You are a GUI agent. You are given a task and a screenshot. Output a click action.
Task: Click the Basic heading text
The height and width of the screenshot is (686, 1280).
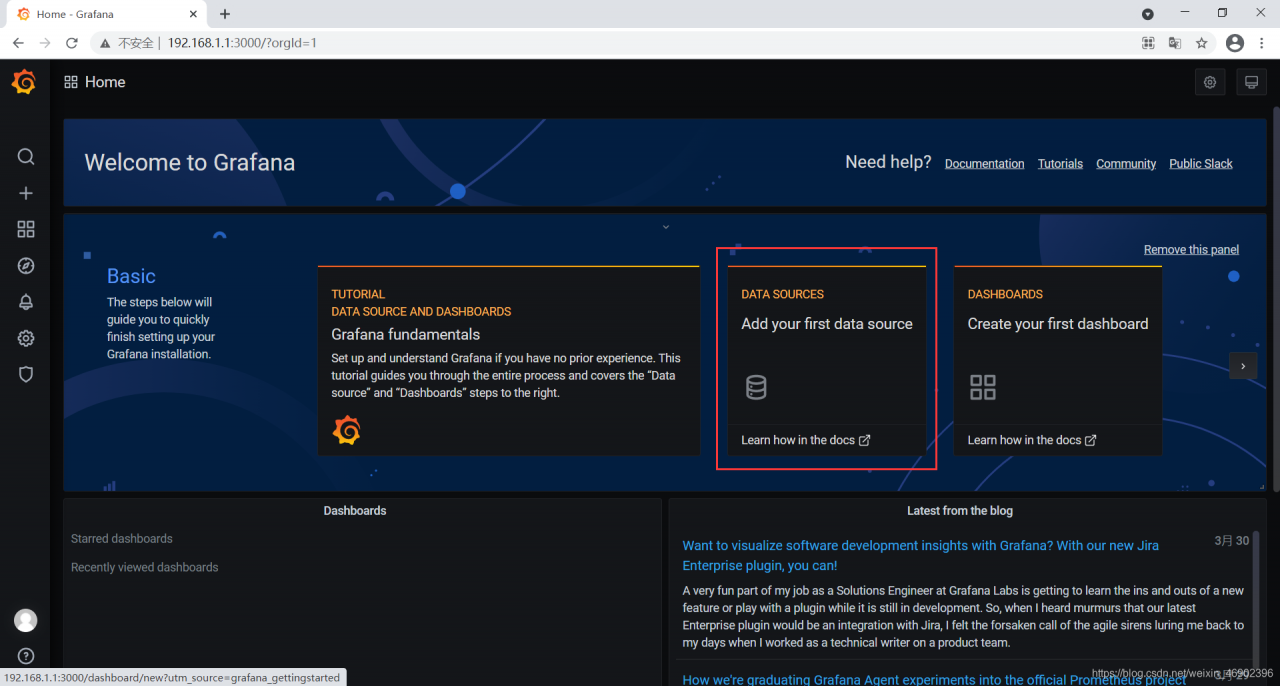pyautogui.click(x=131, y=276)
